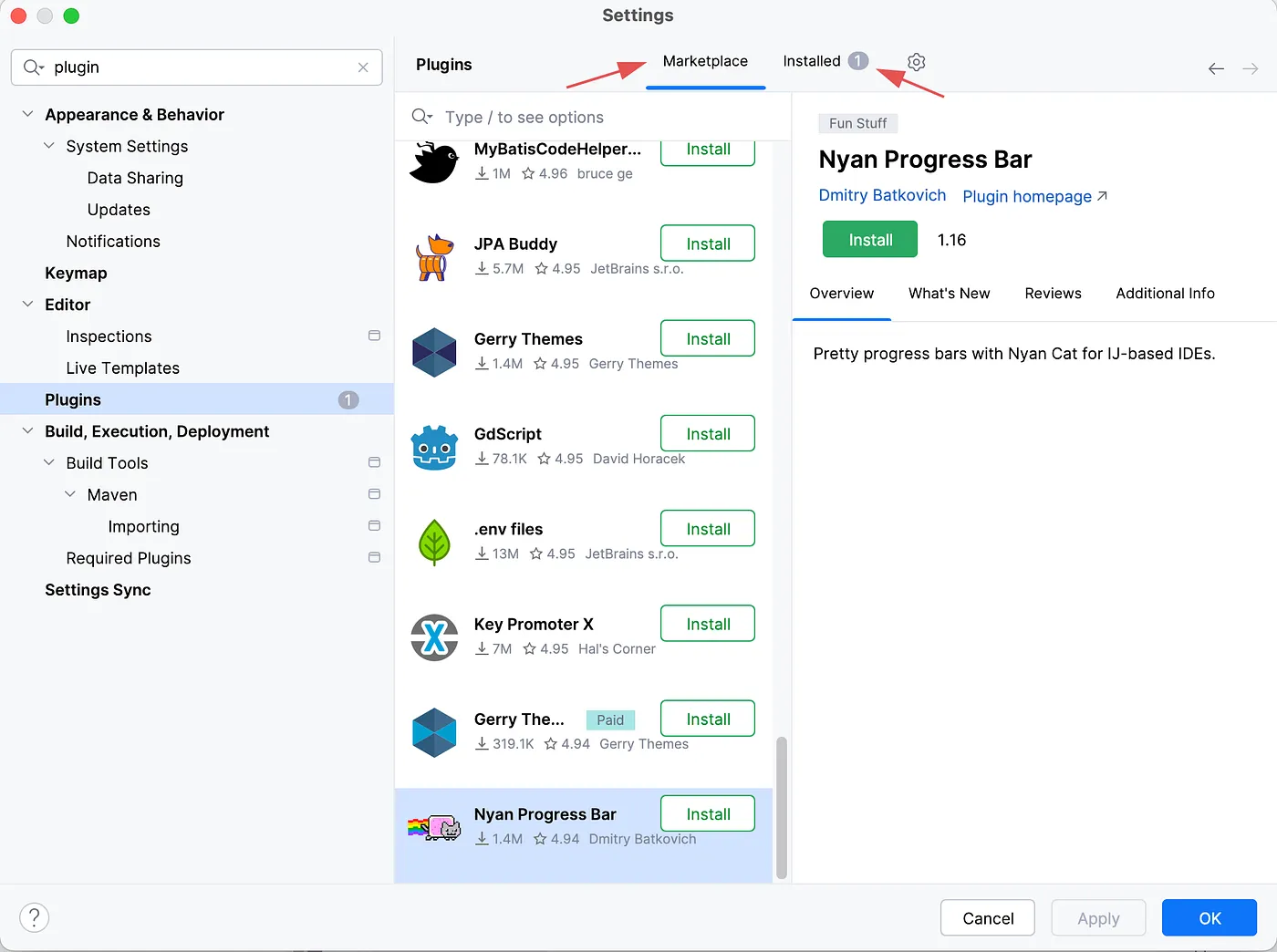The width and height of the screenshot is (1277, 952).
Task: Click the Dmitry Batkovich author link
Action: pyautogui.click(x=881, y=195)
